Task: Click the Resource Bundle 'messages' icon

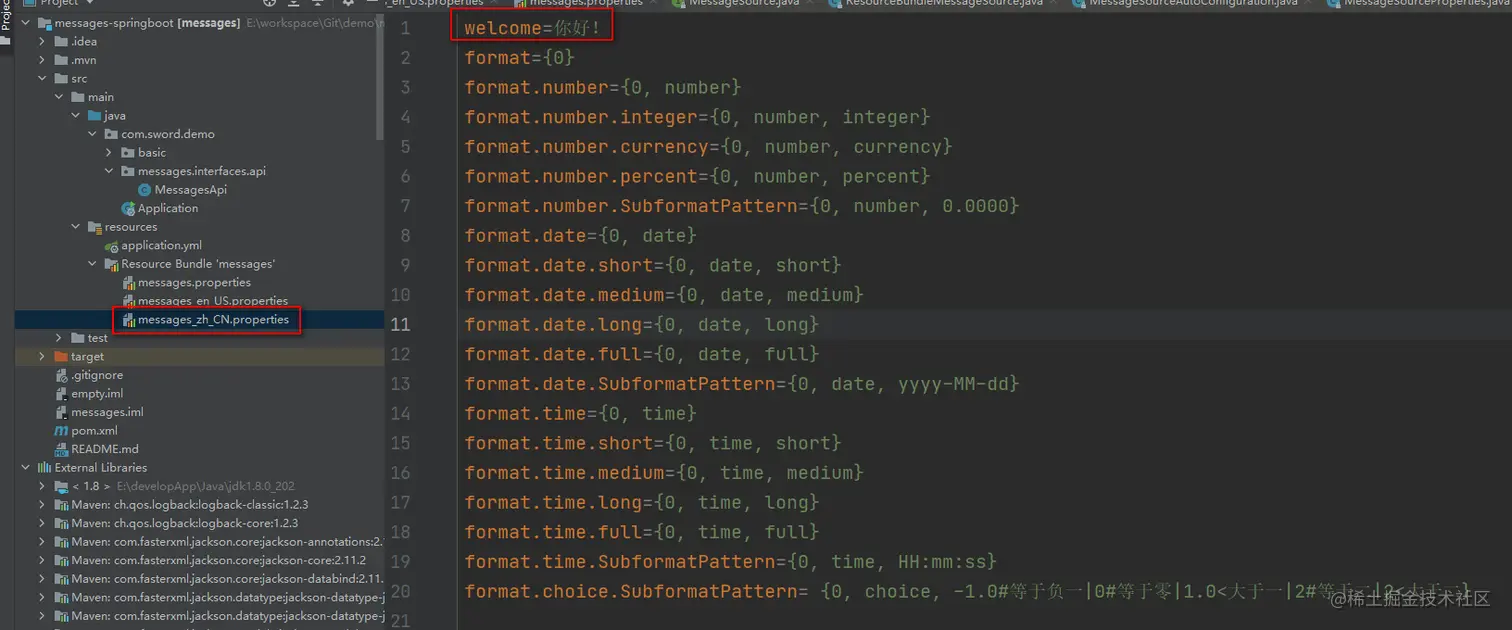Action: pos(111,264)
